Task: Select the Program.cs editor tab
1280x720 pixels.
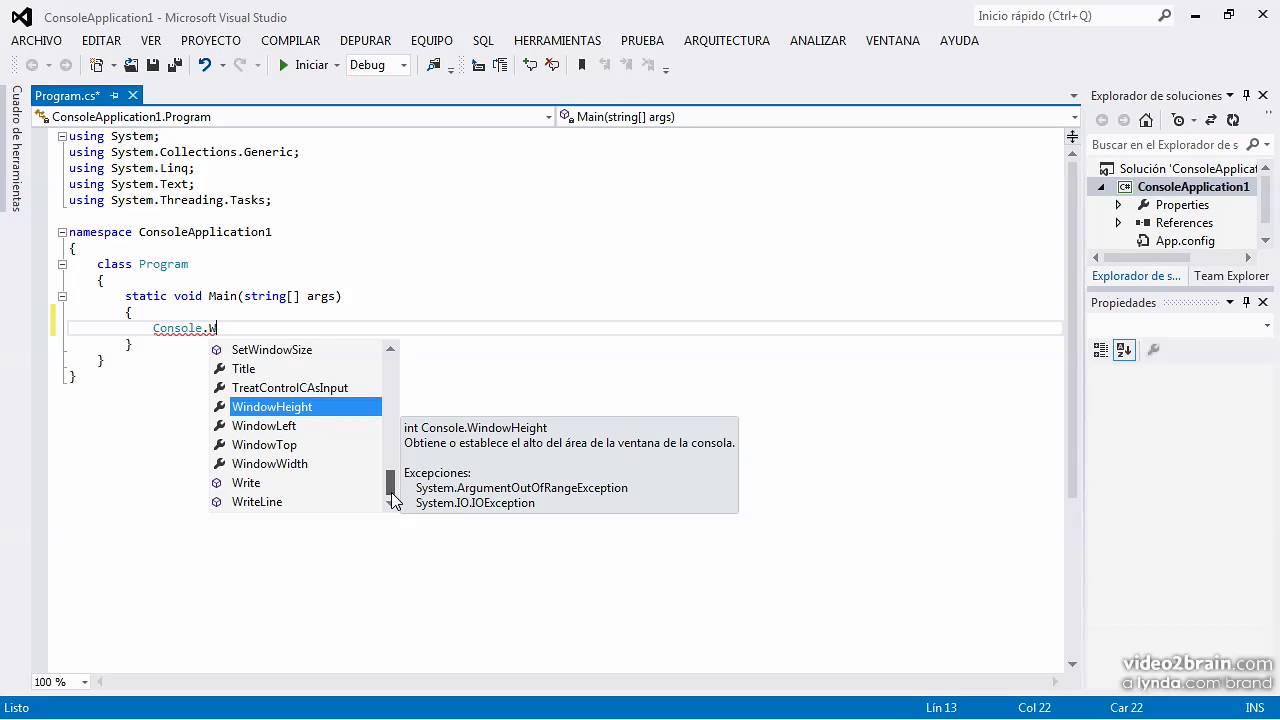Action: [x=67, y=96]
